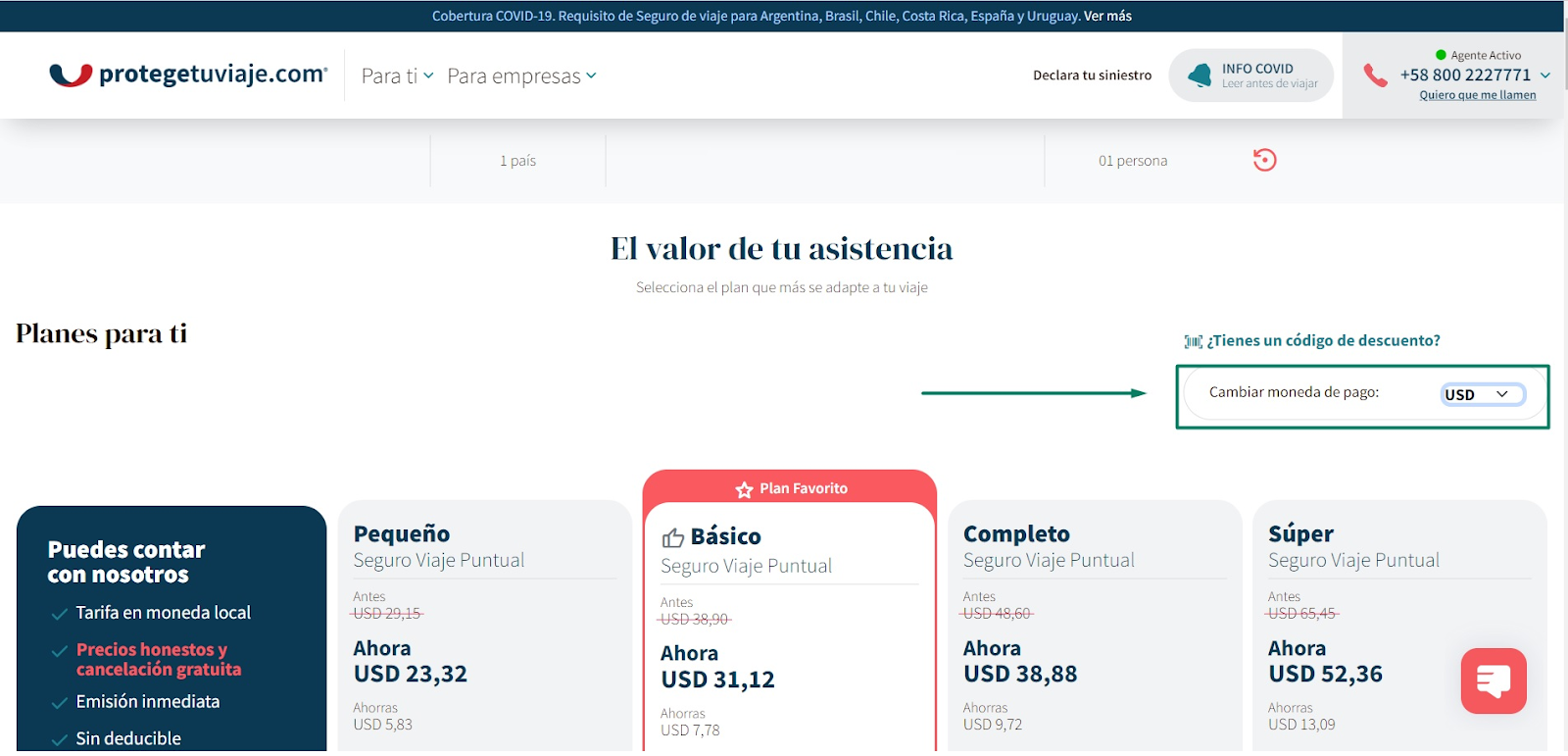Click Sin deducible text
1568x756 pixels.
(x=128, y=739)
